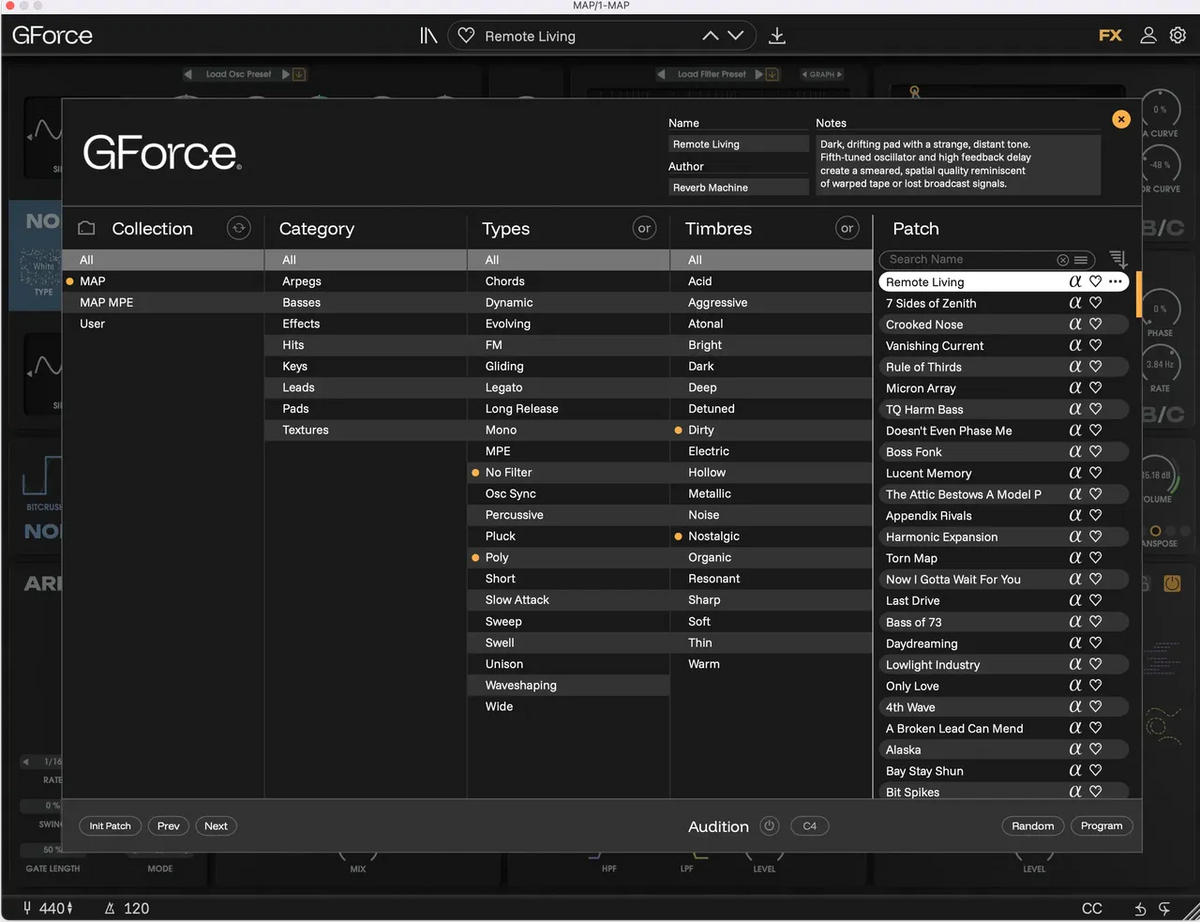The height and width of the screenshot is (922, 1200).
Task: Open the user account icon
Action: [x=1148, y=35]
